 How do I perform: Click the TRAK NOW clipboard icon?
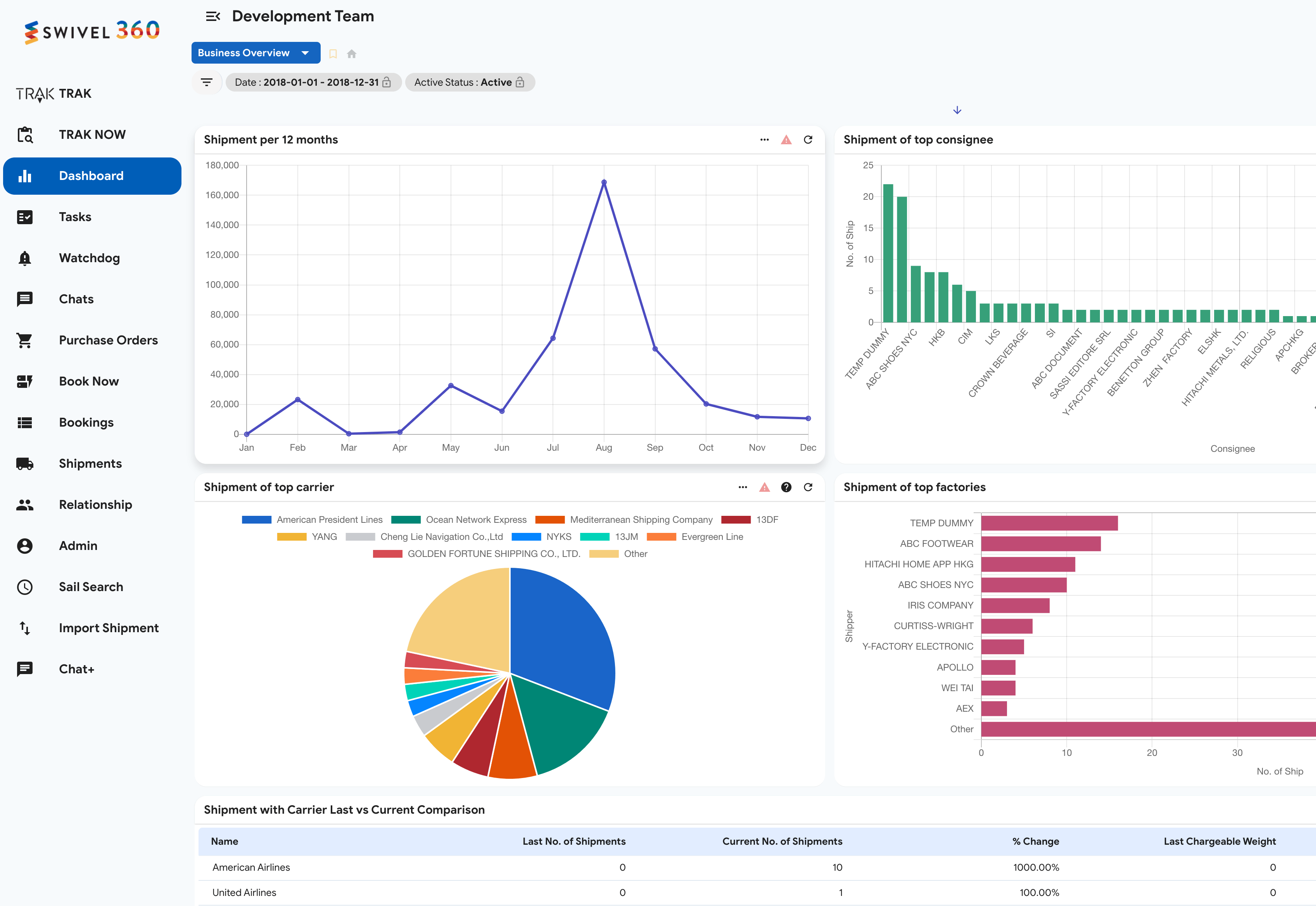24,135
